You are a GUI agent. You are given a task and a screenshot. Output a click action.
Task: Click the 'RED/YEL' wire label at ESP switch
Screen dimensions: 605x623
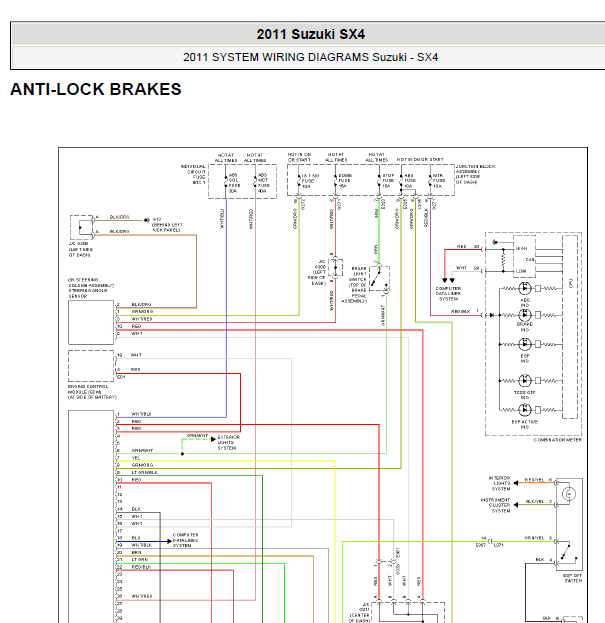click(534, 480)
